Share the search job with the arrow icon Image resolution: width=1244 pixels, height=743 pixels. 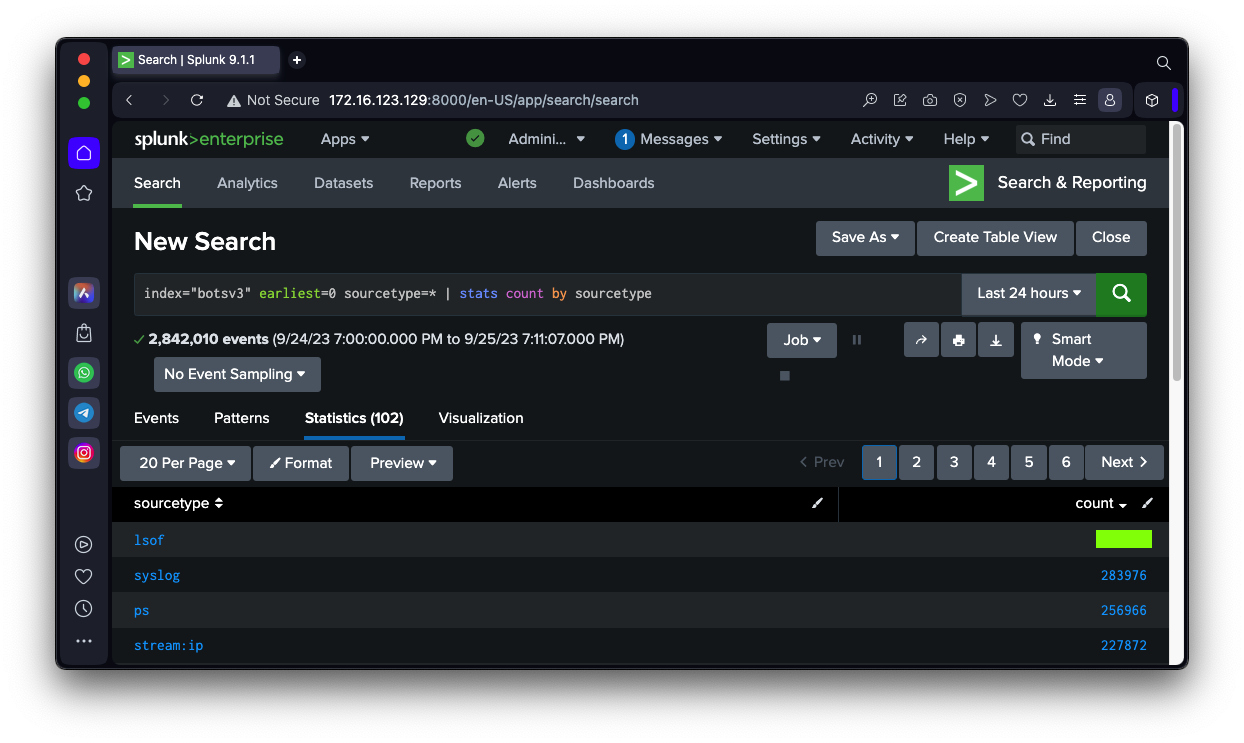[921, 340]
